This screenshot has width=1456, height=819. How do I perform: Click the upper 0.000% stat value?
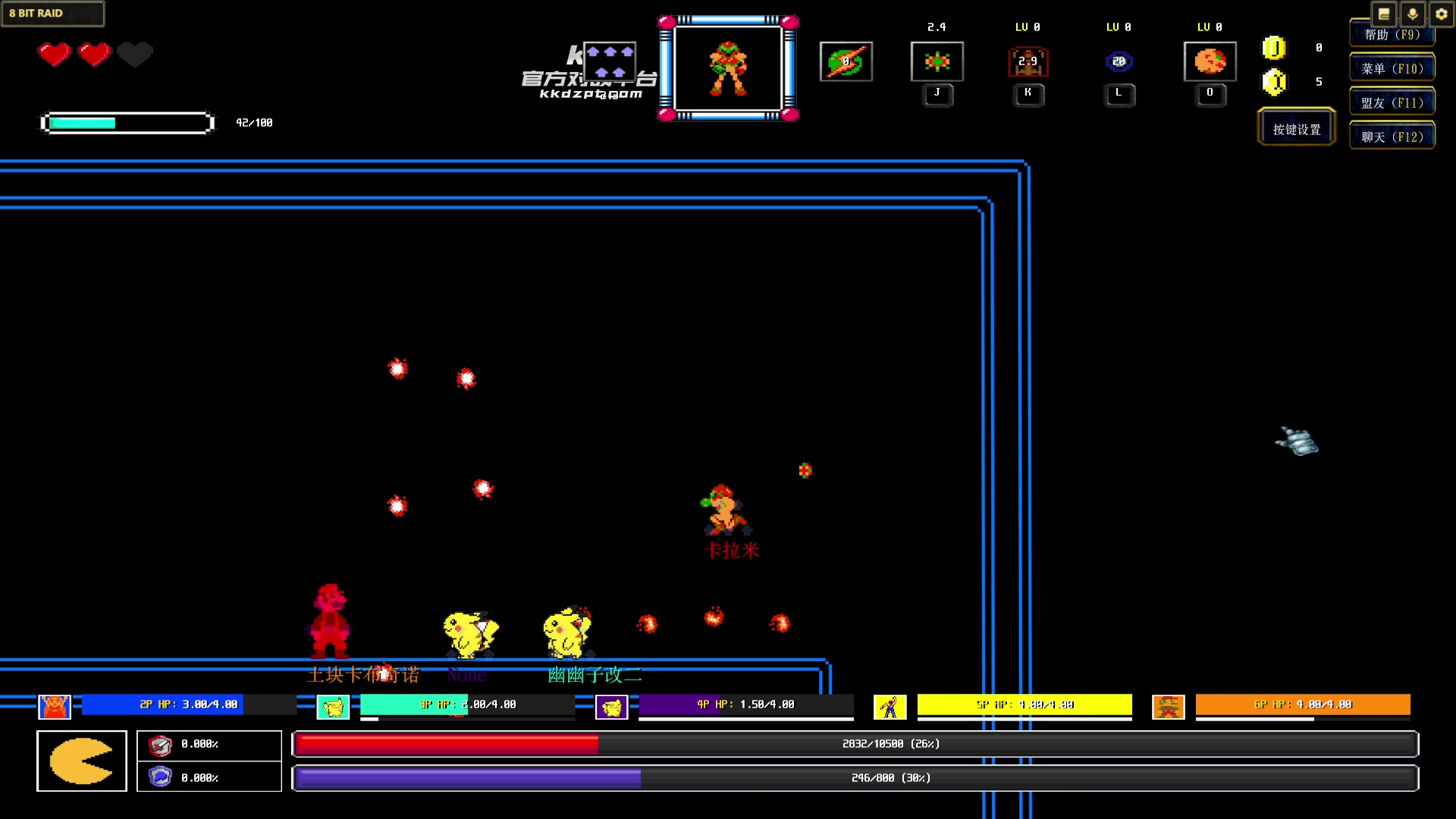pyautogui.click(x=199, y=744)
